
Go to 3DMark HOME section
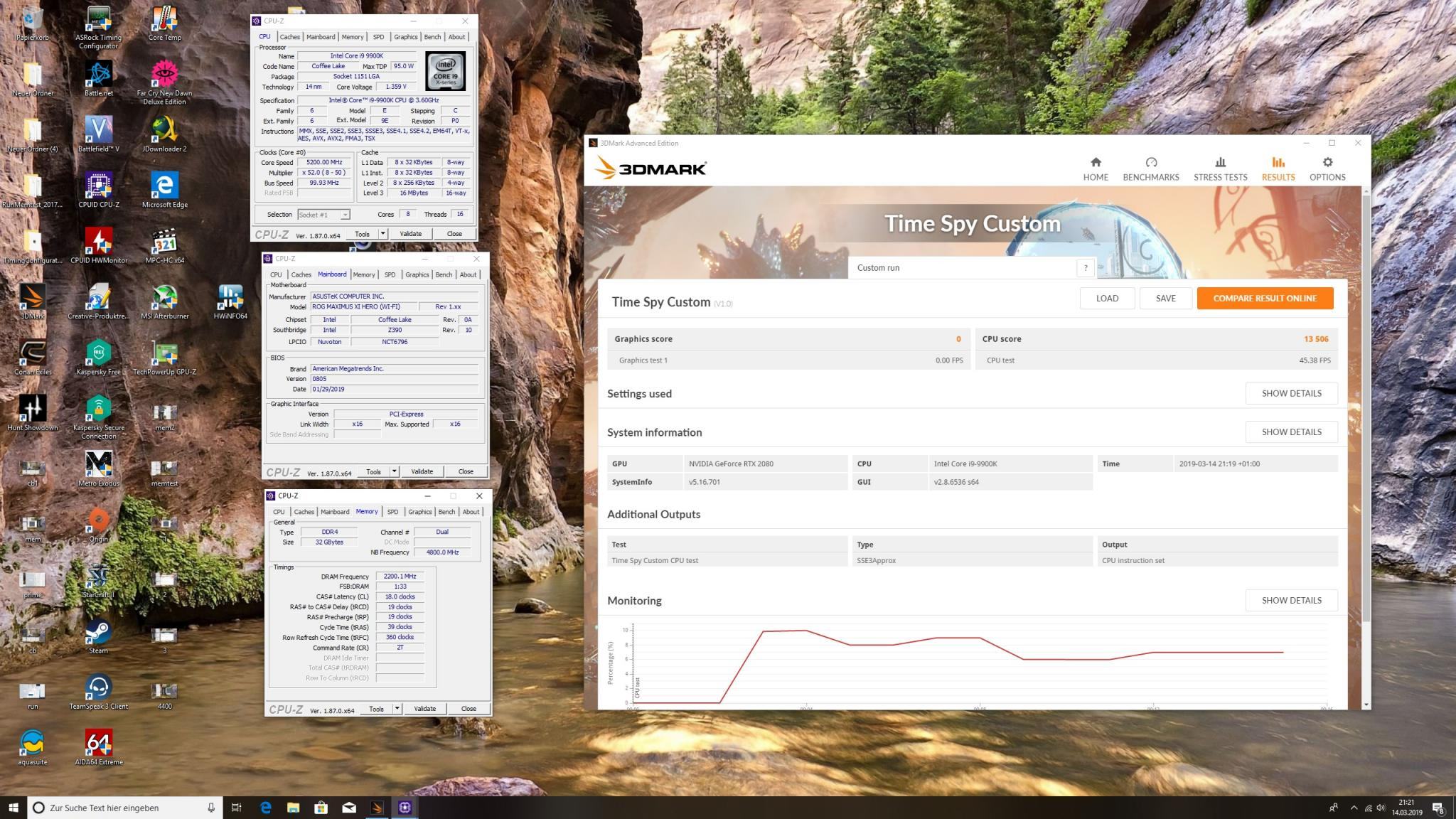click(1096, 169)
